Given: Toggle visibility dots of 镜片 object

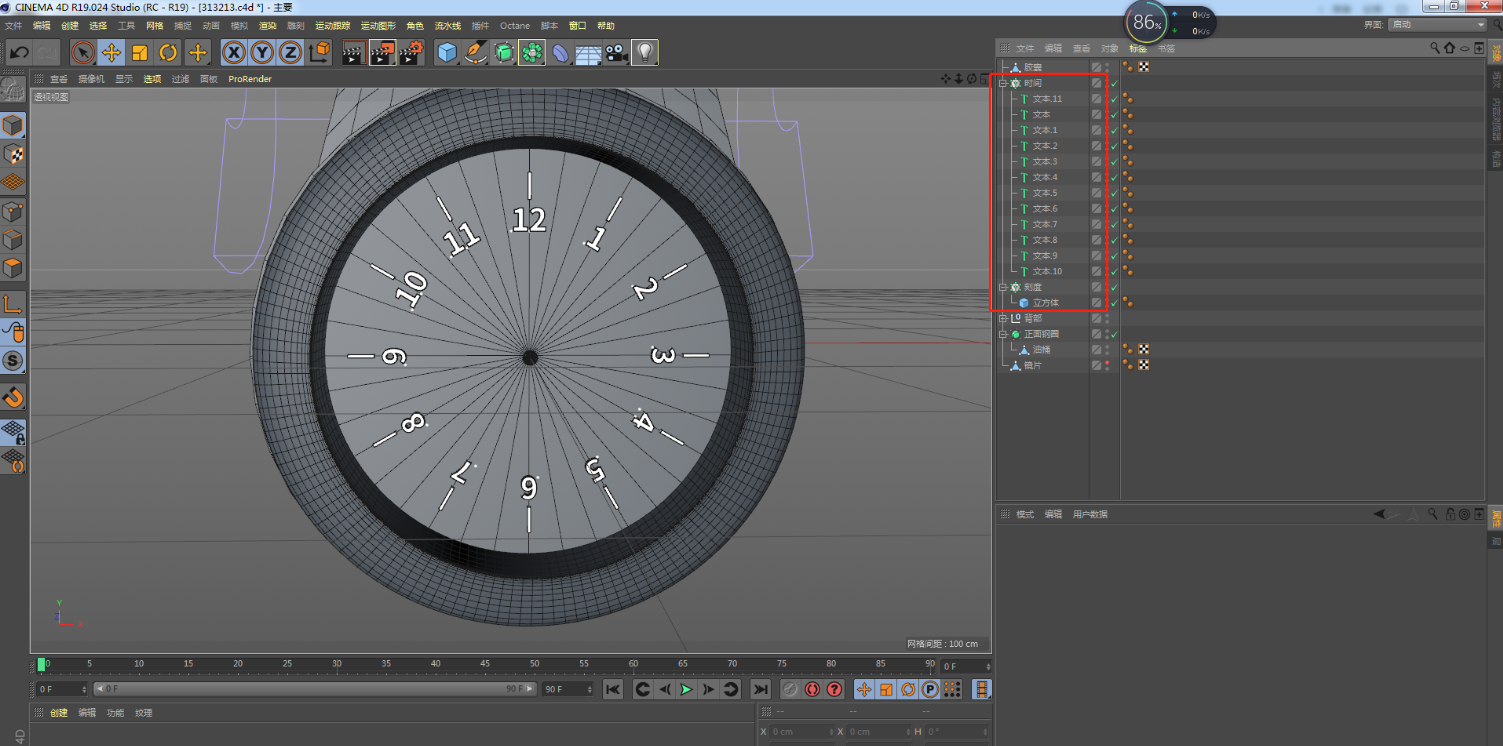Looking at the screenshot, I should pos(1106,366).
